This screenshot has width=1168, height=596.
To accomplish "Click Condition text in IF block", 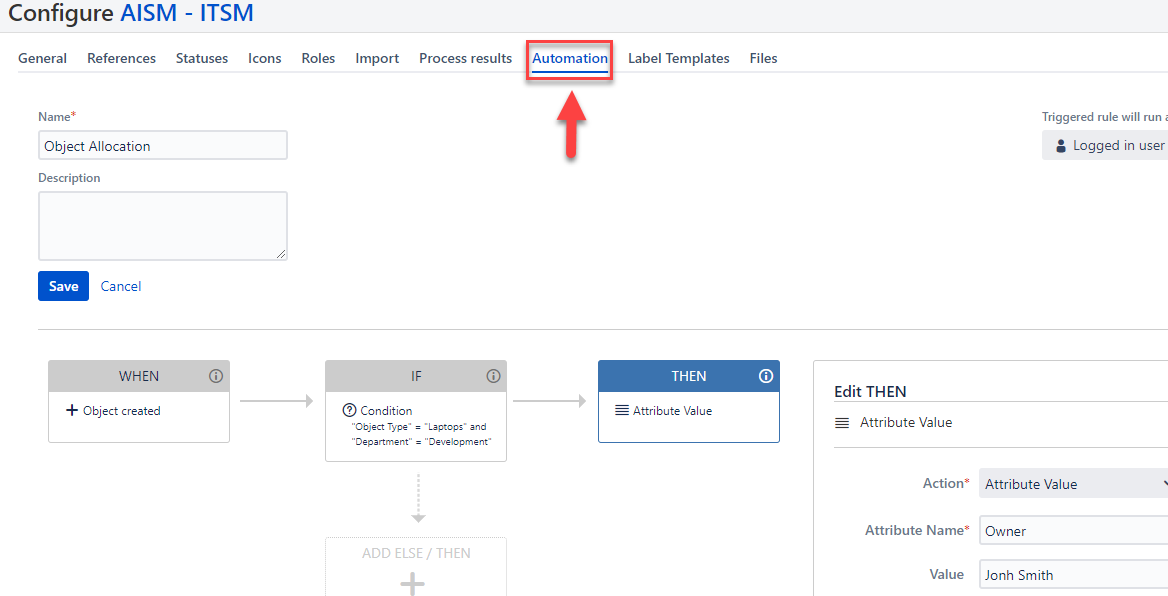I will (386, 410).
